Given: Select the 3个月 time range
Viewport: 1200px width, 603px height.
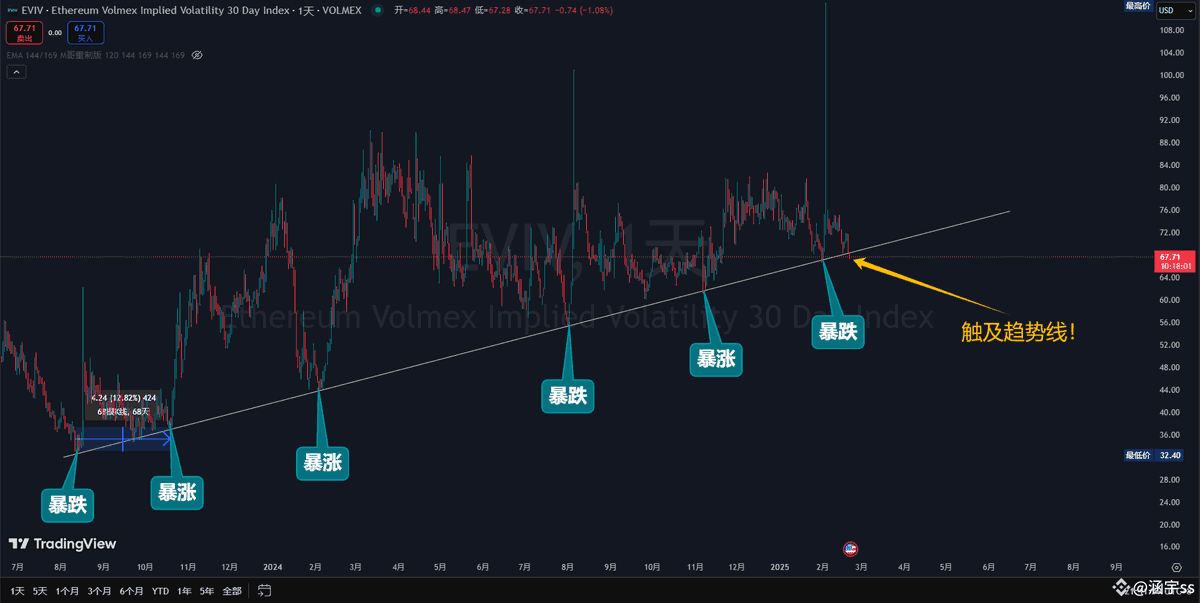Looking at the screenshot, I should [x=99, y=591].
